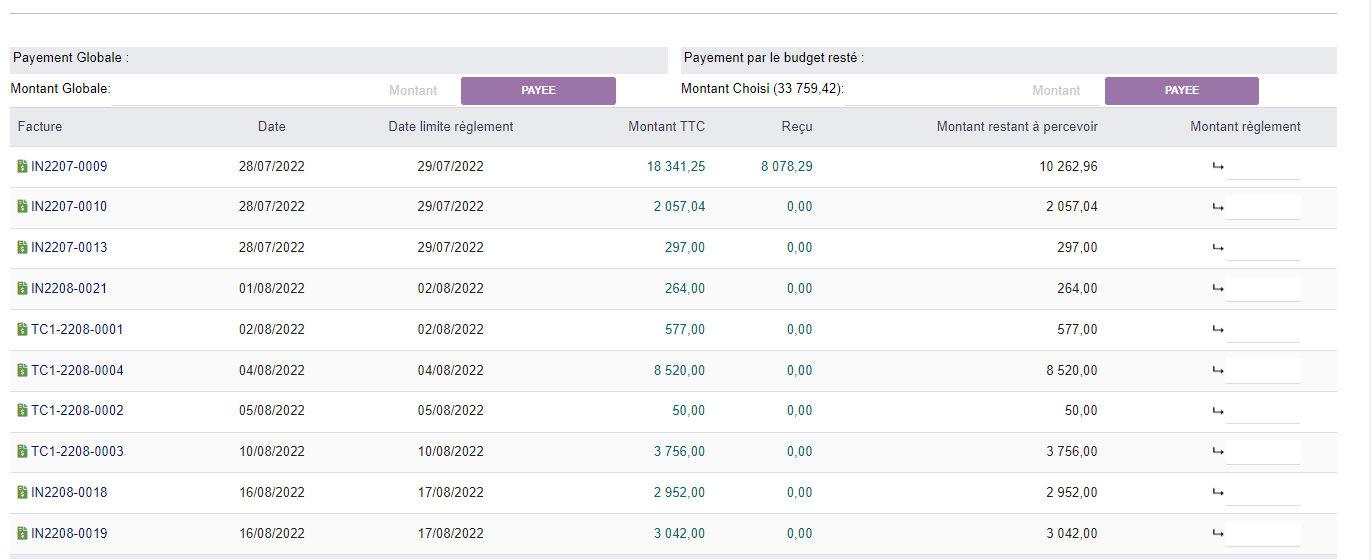The height and width of the screenshot is (559, 1371).
Task: Click the fill arrow icon for IN2208-0018 row
Action: (x=1217, y=492)
